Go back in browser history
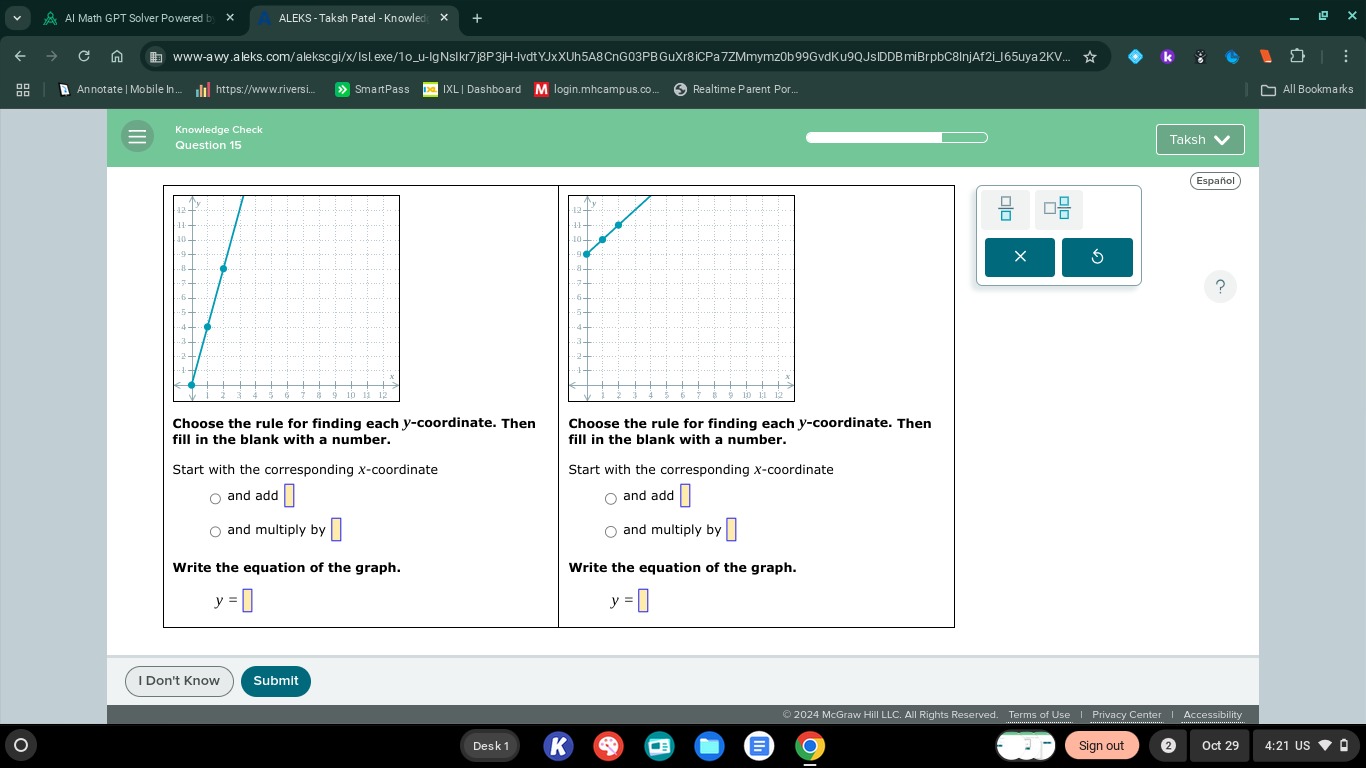Image resolution: width=1366 pixels, height=768 pixels. [21, 57]
